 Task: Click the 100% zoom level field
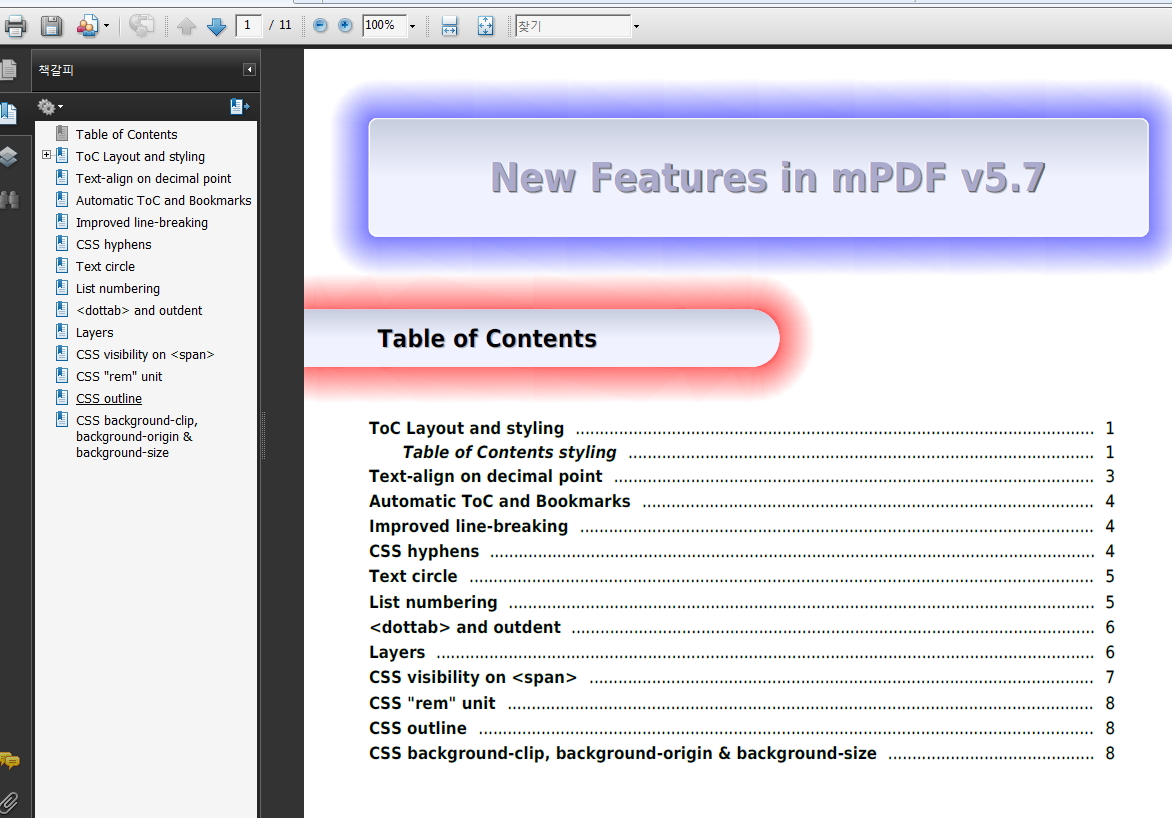pyautogui.click(x=383, y=25)
